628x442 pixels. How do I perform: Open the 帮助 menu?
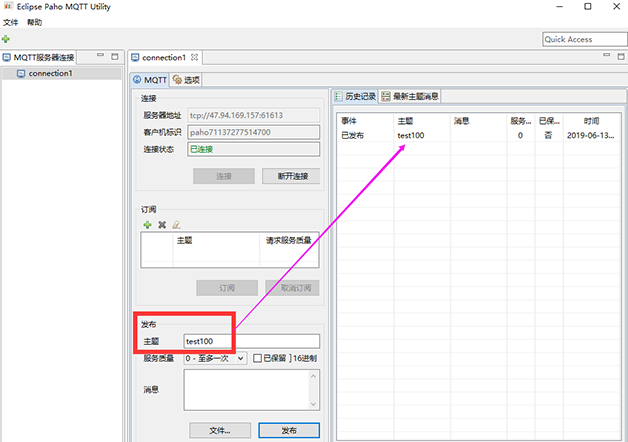click(x=35, y=22)
